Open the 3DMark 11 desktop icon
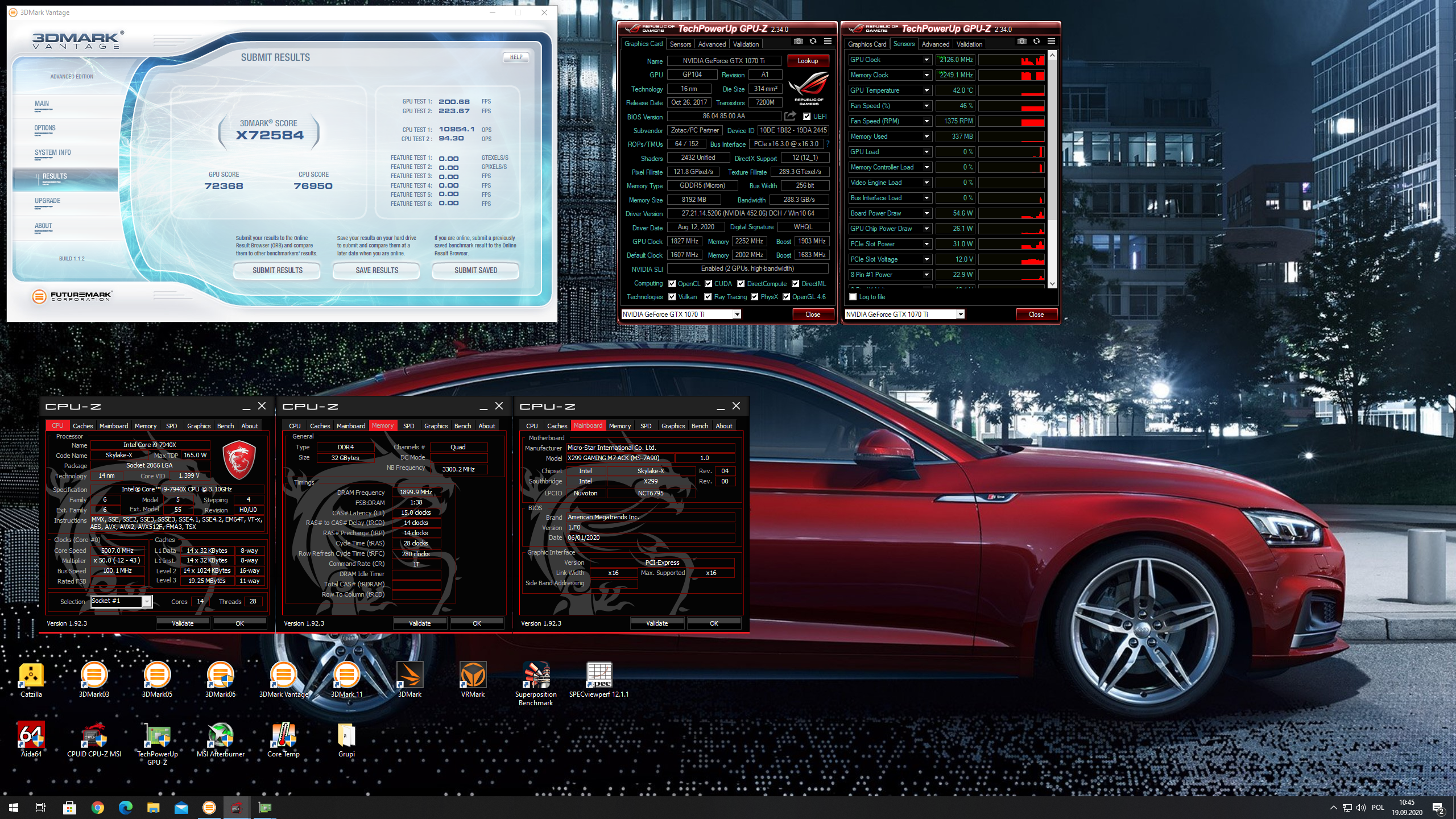Viewport: 1456px width, 819px height. click(346, 680)
